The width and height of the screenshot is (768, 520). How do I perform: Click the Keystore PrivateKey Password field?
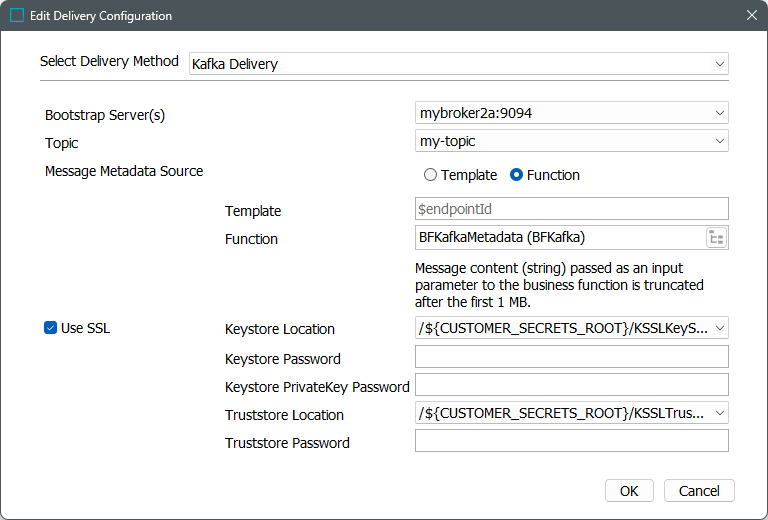coord(571,385)
